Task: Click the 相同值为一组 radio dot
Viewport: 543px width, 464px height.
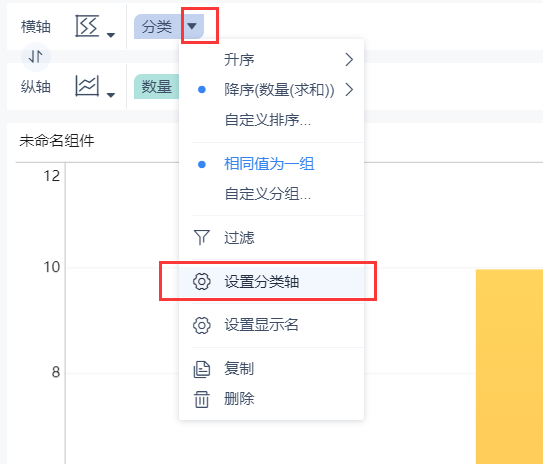Action: (202, 164)
